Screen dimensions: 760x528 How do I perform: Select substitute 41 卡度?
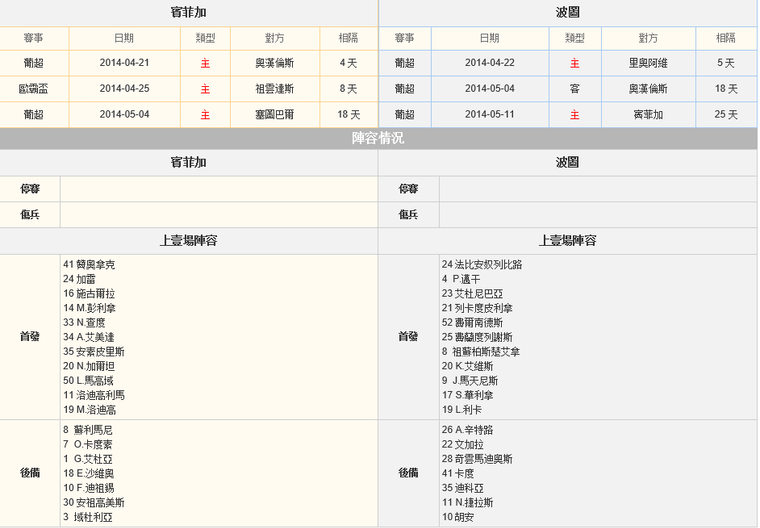[x=458, y=474]
